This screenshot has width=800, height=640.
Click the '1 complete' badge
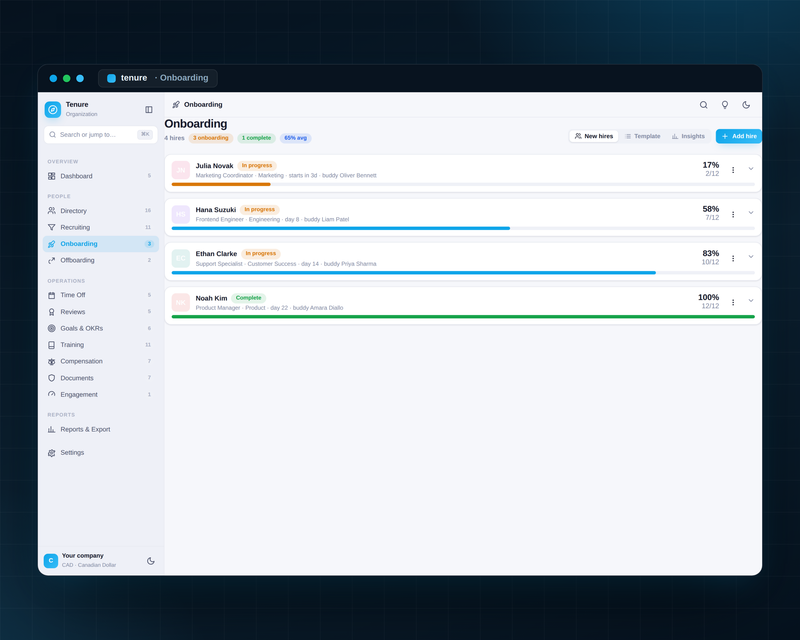pos(256,138)
